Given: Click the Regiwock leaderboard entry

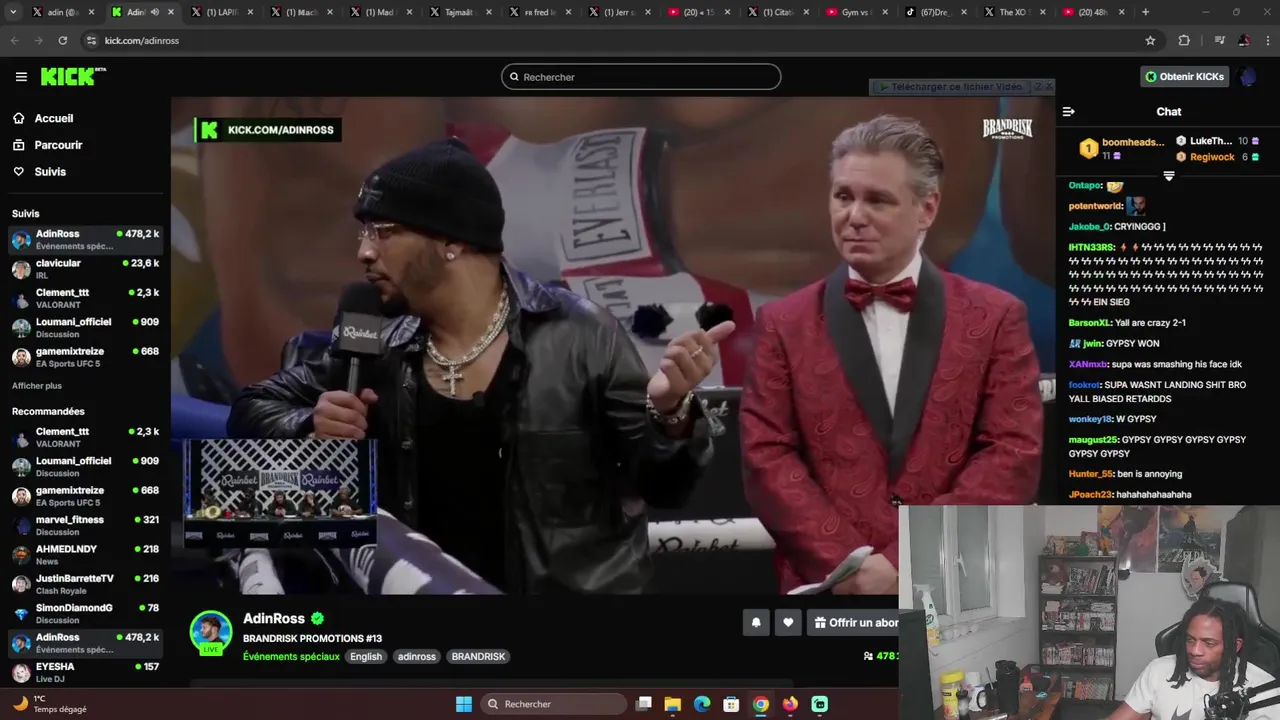Looking at the screenshot, I should click(1216, 157).
